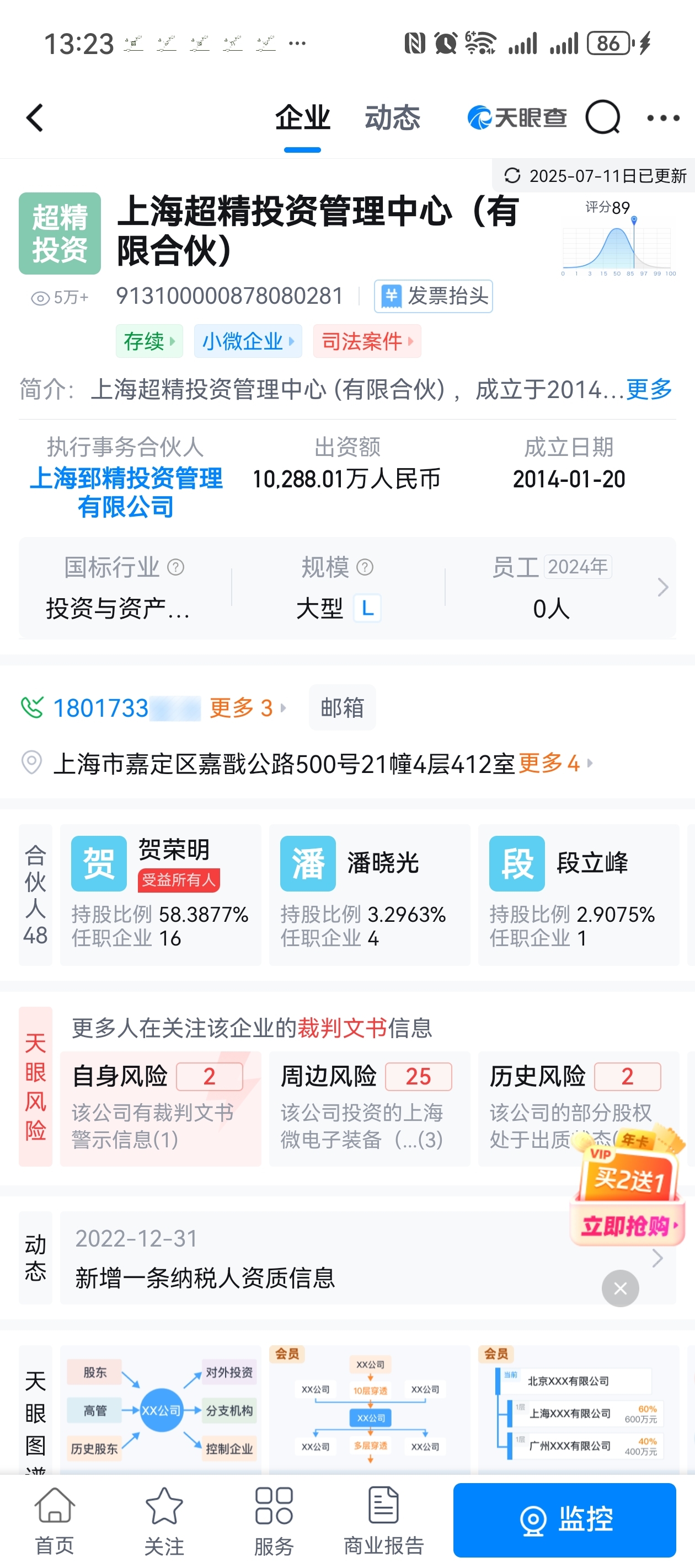
Task: Open 上海郅精投资管理有限公司 partner link
Action: [126, 492]
